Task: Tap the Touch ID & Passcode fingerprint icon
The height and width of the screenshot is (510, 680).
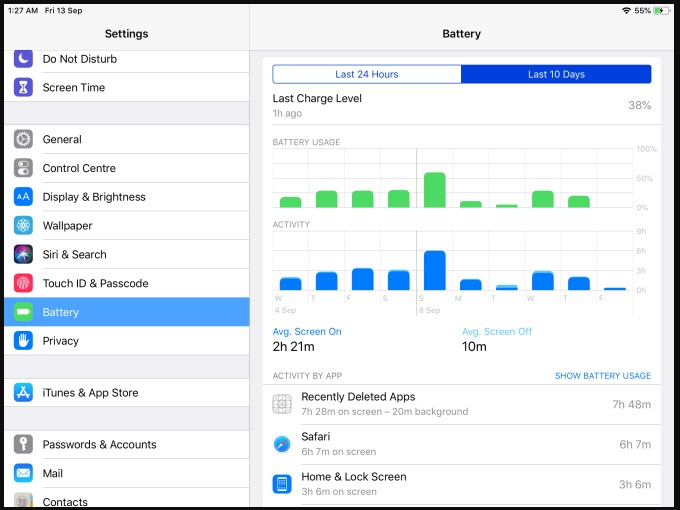Action: [24, 283]
